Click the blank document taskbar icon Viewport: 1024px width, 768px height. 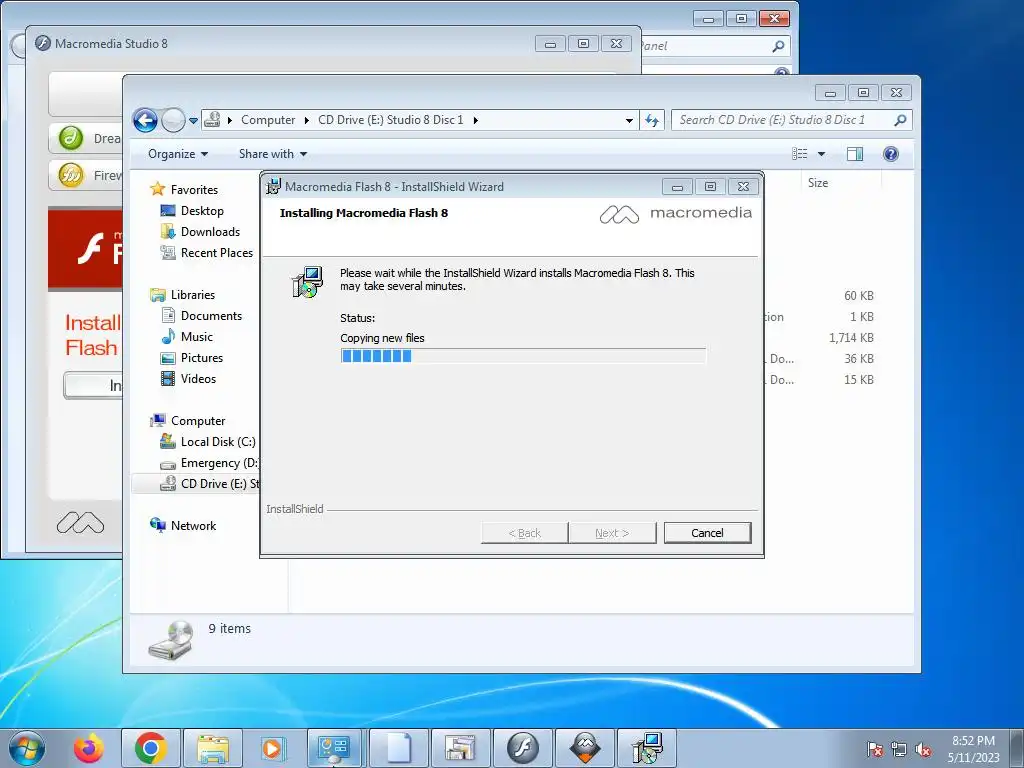coord(399,748)
